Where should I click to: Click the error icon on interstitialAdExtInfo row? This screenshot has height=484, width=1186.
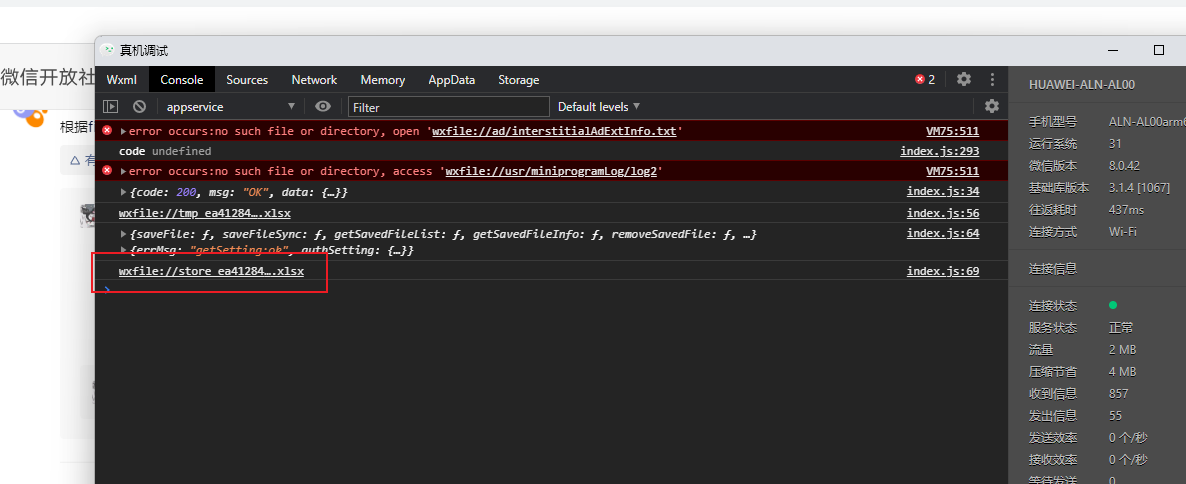coord(107,131)
